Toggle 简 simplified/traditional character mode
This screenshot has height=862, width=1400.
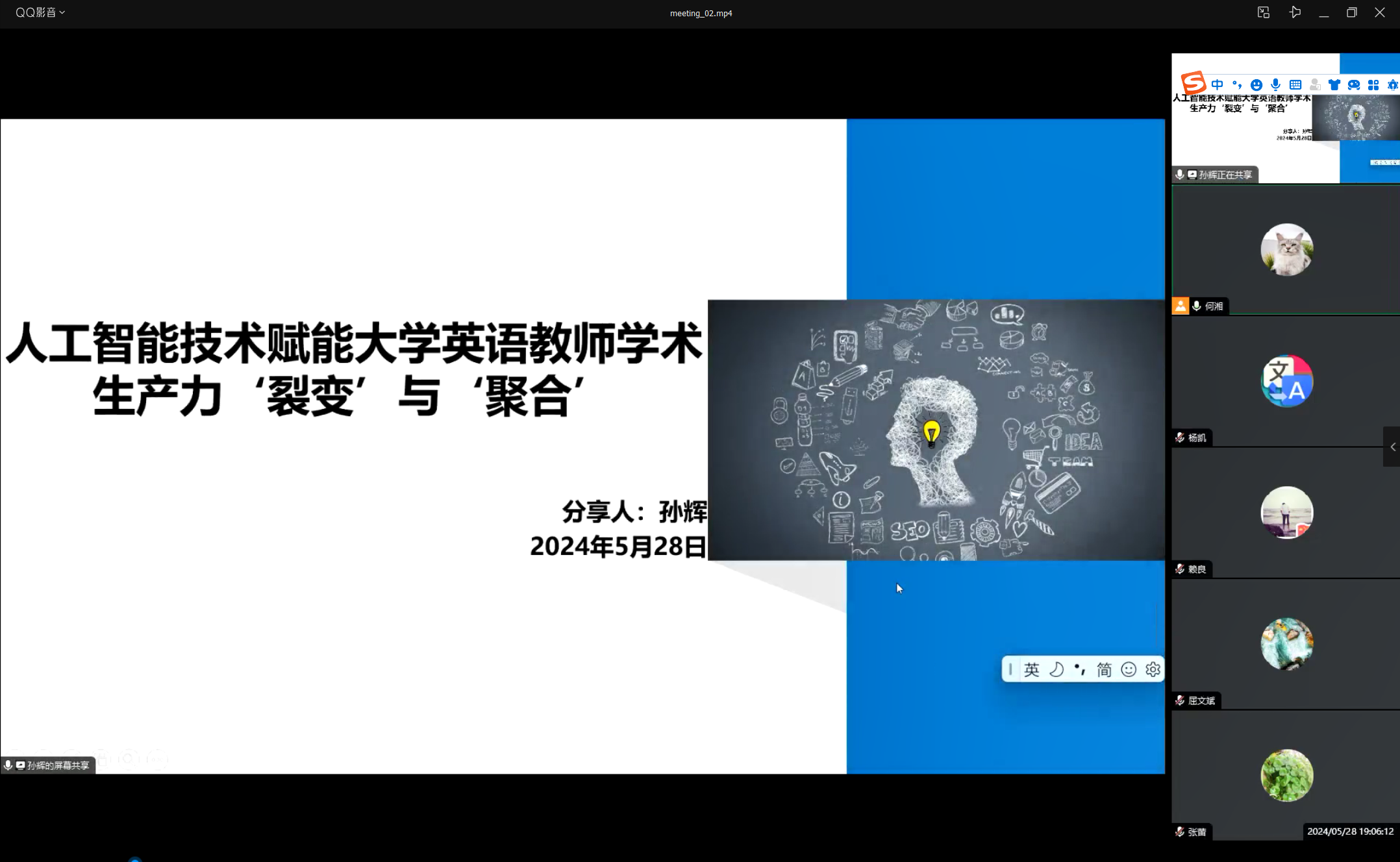1105,669
